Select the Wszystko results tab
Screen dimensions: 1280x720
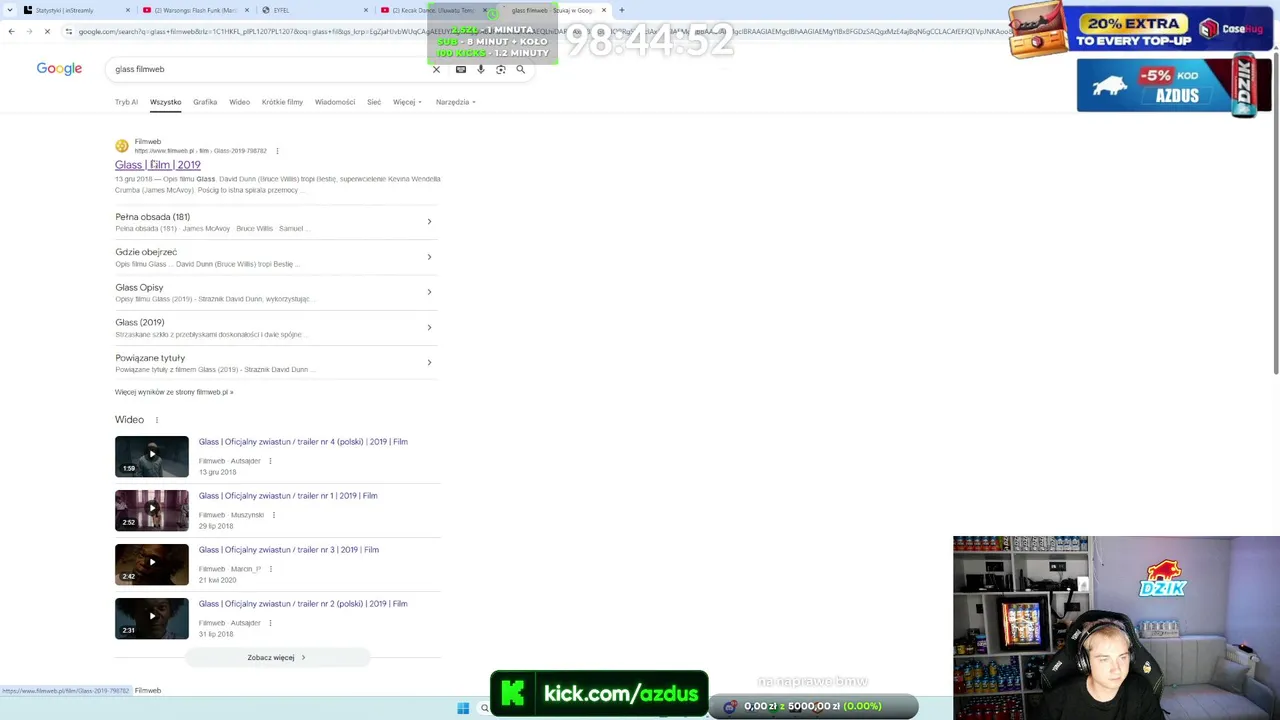tap(166, 102)
